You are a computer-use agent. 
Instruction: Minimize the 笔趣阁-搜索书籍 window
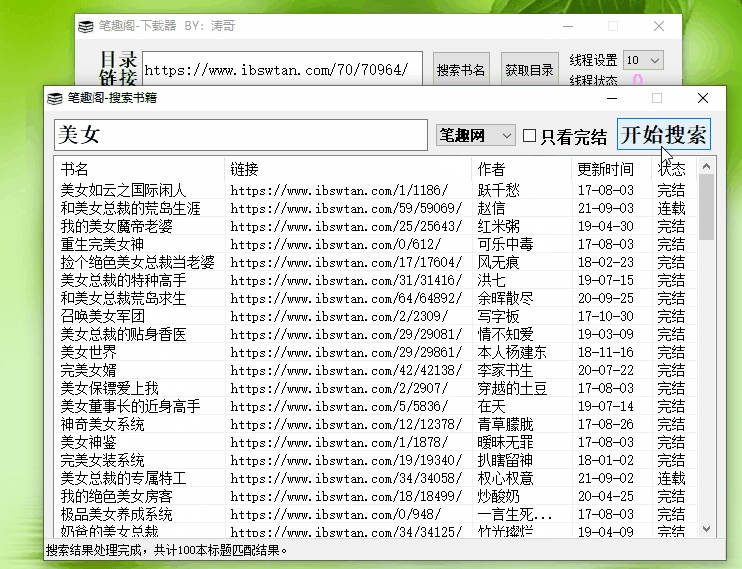pos(612,98)
